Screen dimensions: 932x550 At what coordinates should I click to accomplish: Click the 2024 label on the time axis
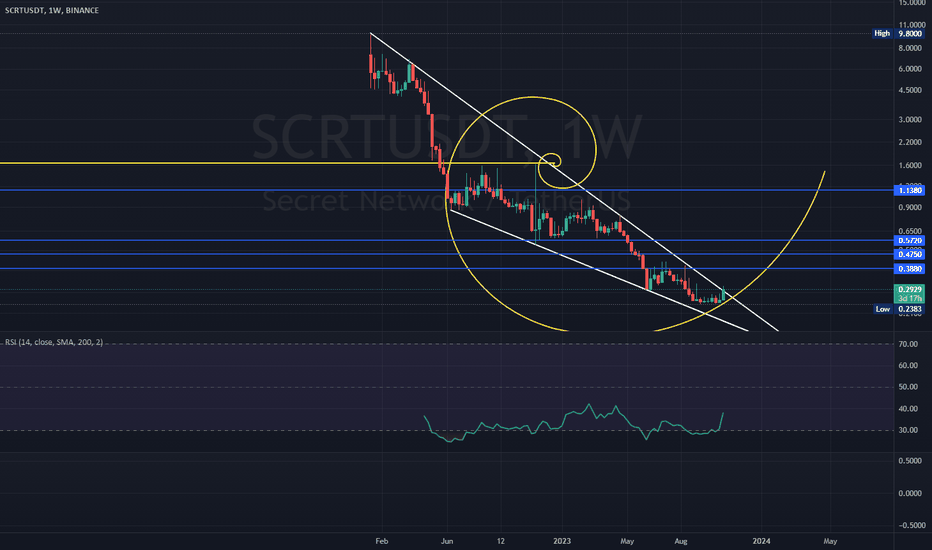(760, 540)
